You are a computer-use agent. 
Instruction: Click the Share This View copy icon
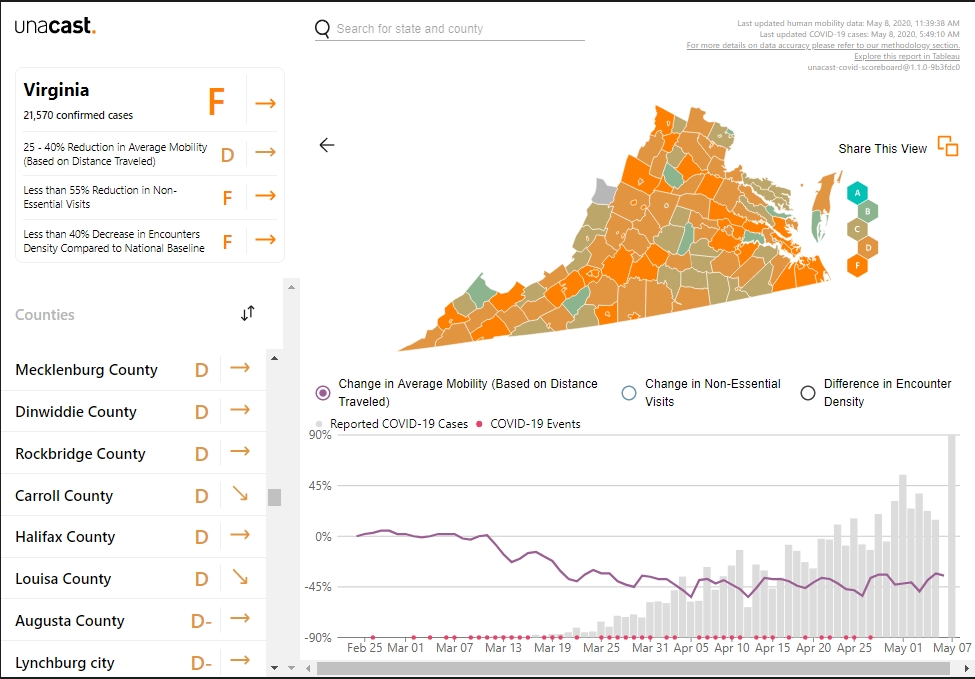(x=948, y=147)
